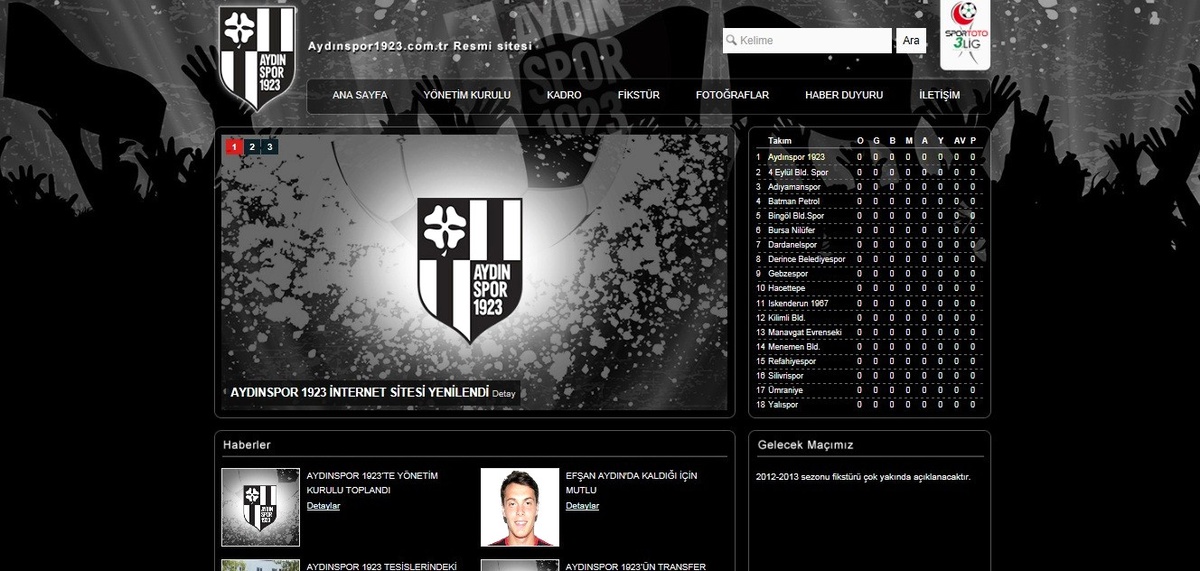1200x571 pixels.
Task: Click the Efşan player photo thumbnail
Action: coord(520,507)
